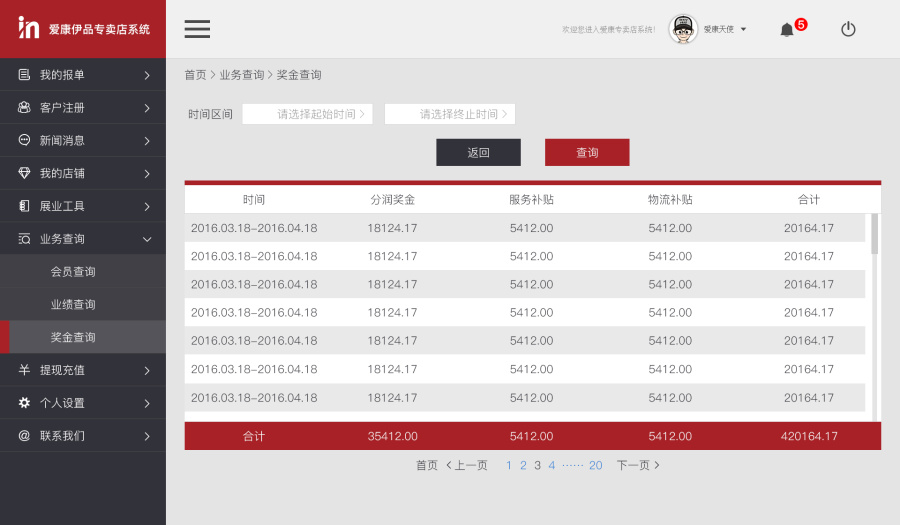Click the 欢迎您进入爱康专卖店系统 welcome text
The image size is (900, 525).
point(608,29)
